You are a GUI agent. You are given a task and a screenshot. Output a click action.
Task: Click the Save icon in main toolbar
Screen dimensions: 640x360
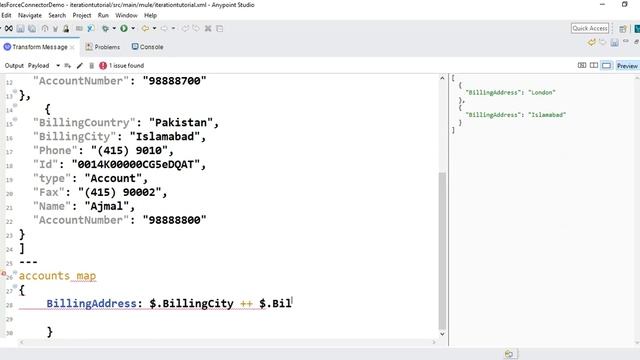(x=20, y=29)
